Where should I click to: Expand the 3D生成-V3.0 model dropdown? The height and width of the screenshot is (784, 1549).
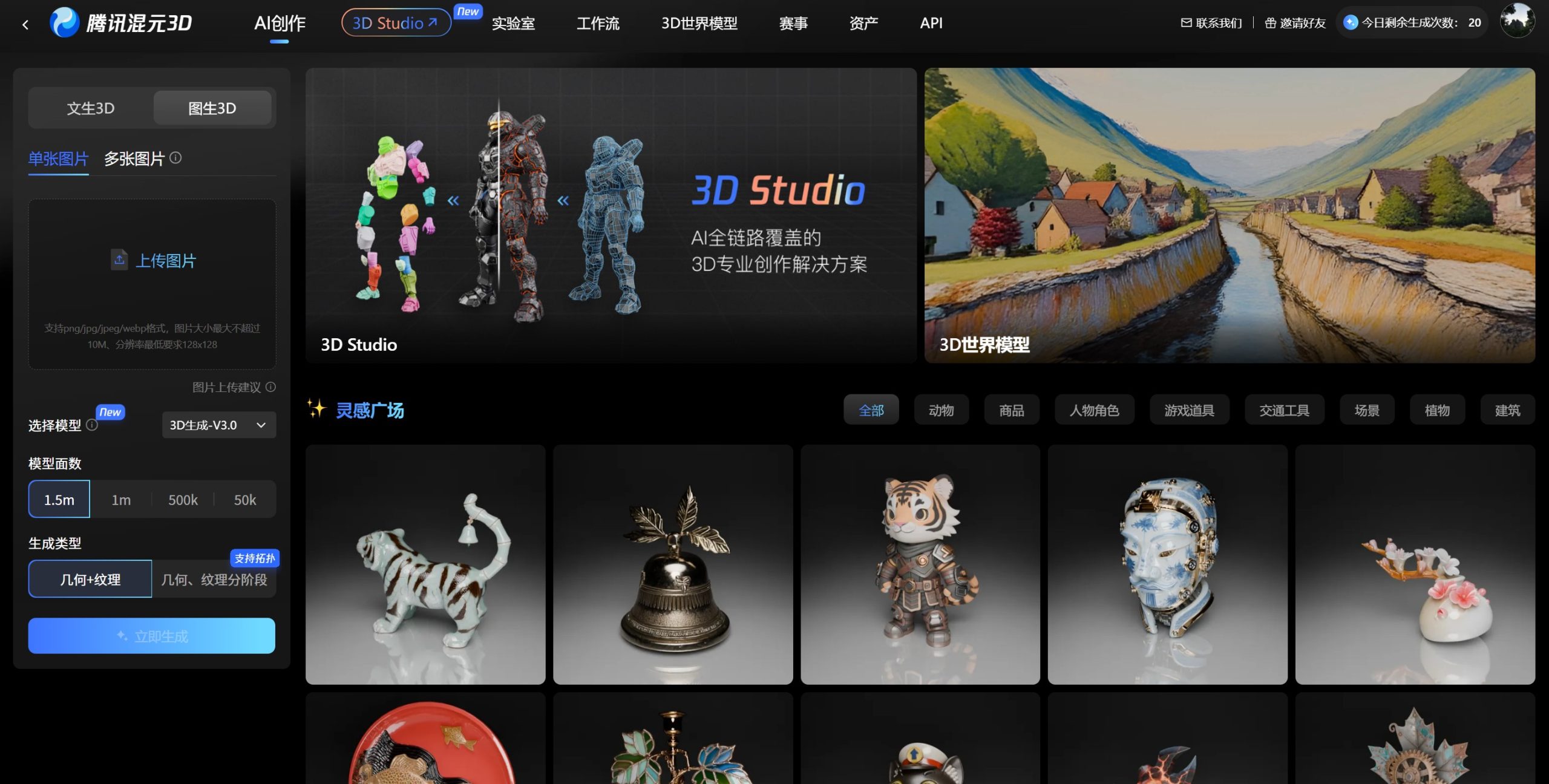click(x=218, y=425)
